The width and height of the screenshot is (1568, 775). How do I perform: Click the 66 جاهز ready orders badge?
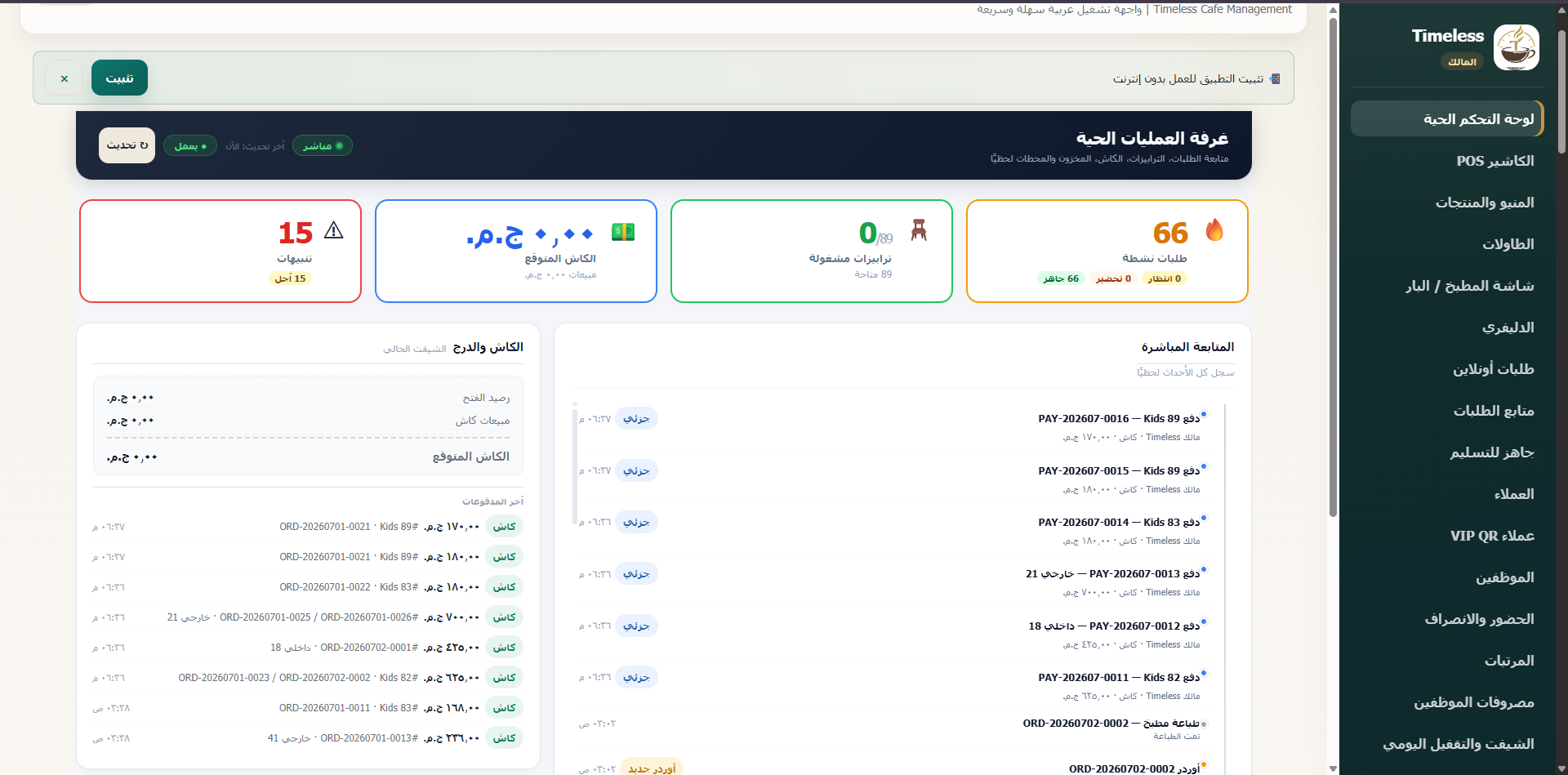(x=1061, y=278)
